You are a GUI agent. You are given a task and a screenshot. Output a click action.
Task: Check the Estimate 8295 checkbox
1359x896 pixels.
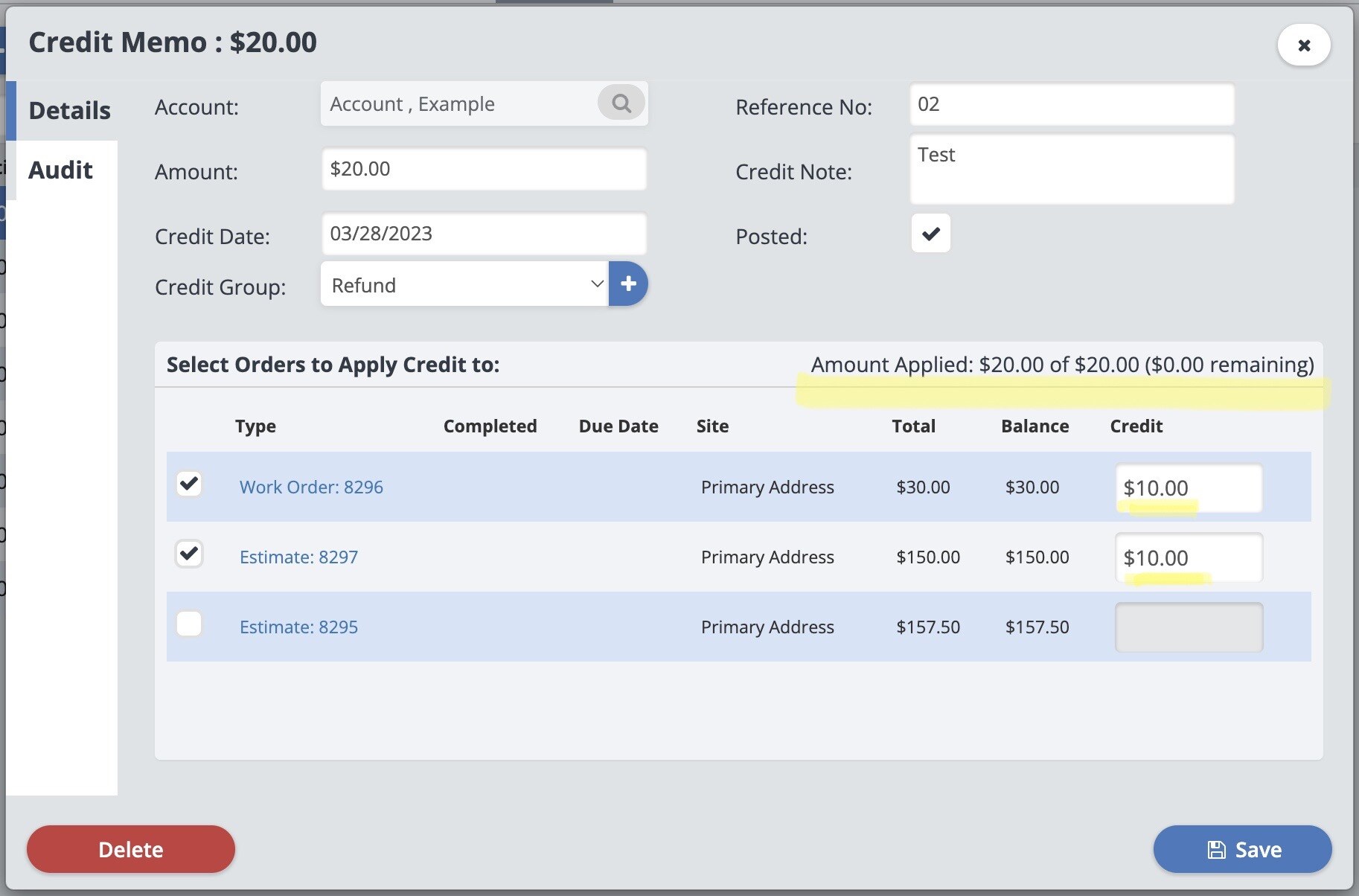(x=189, y=624)
